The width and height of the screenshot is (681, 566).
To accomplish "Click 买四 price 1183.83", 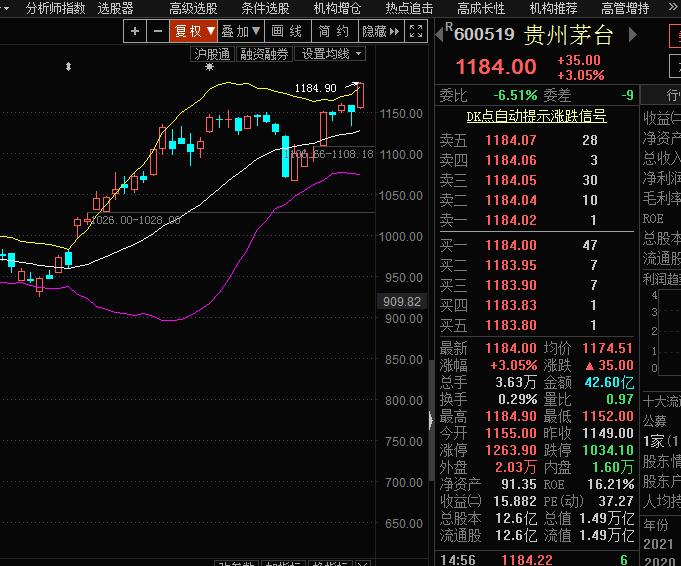I will tap(511, 305).
